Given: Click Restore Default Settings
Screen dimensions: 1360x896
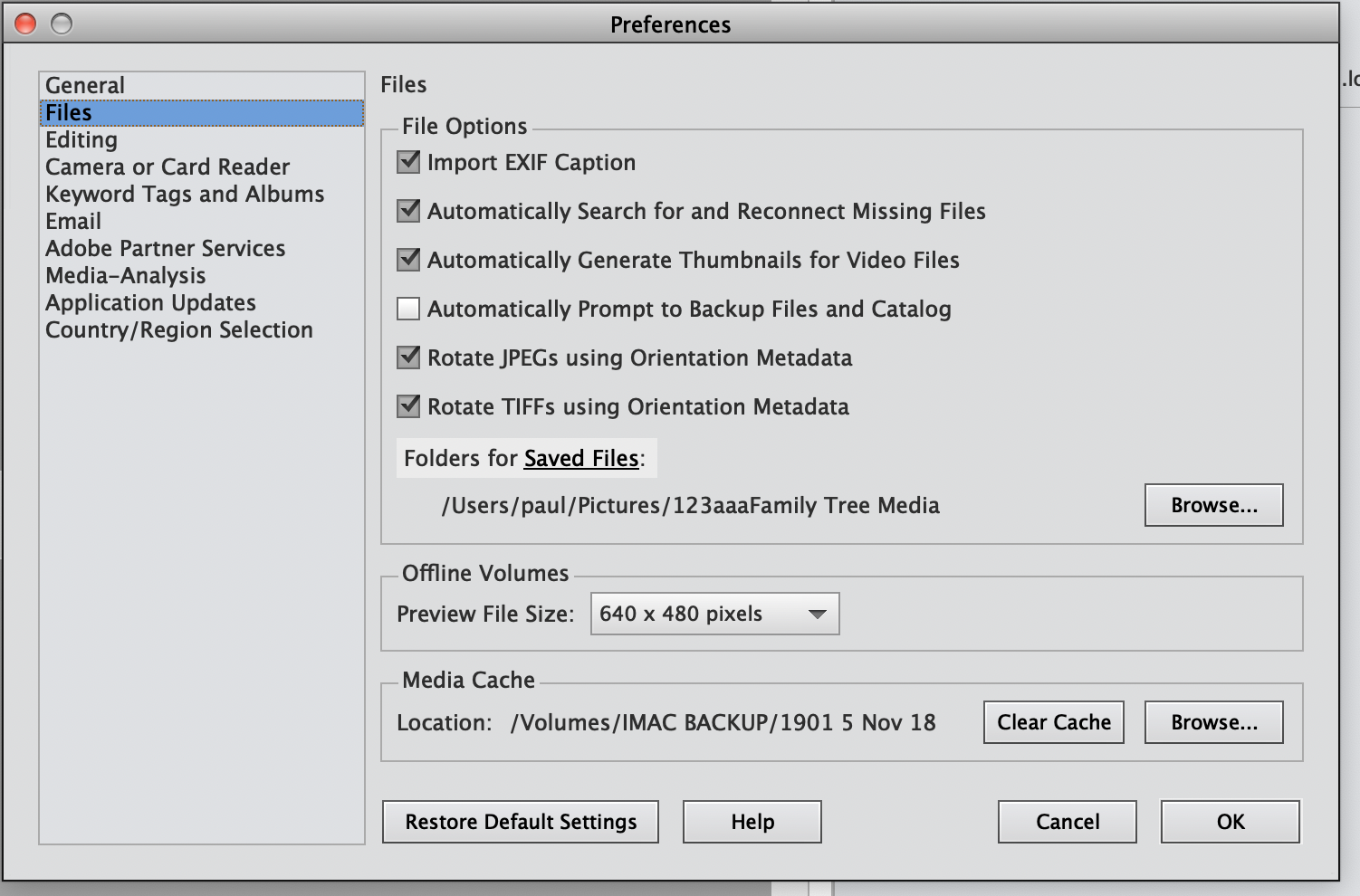Looking at the screenshot, I should 521,822.
